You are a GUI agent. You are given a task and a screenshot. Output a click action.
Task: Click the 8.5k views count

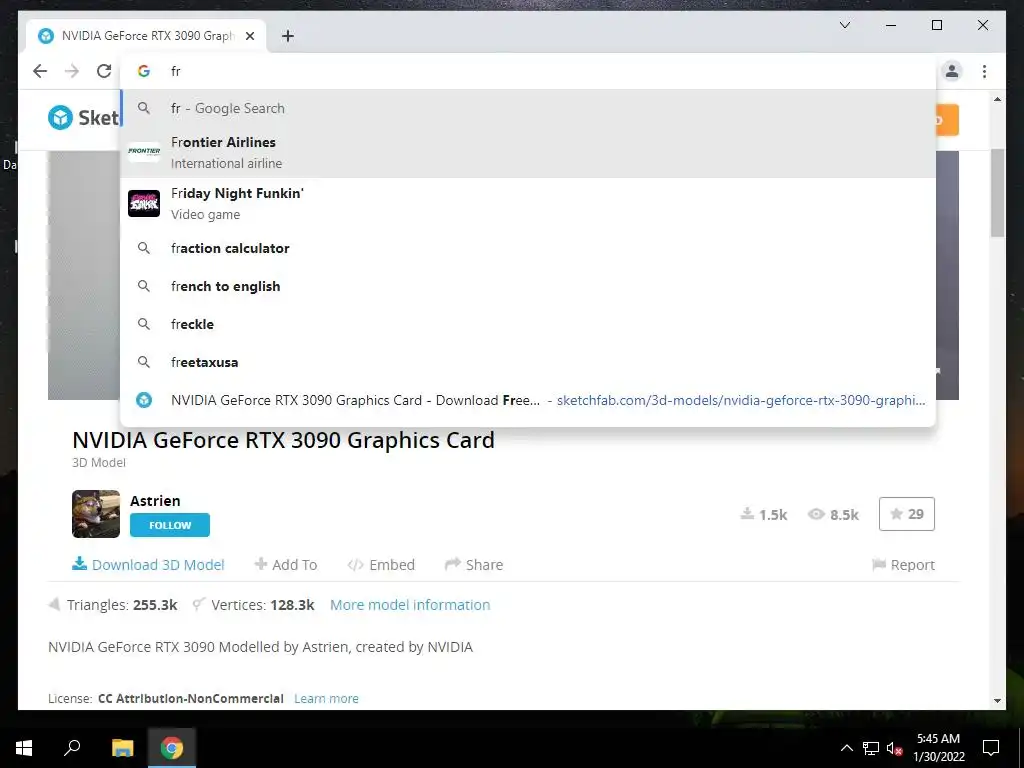(833, 515)
